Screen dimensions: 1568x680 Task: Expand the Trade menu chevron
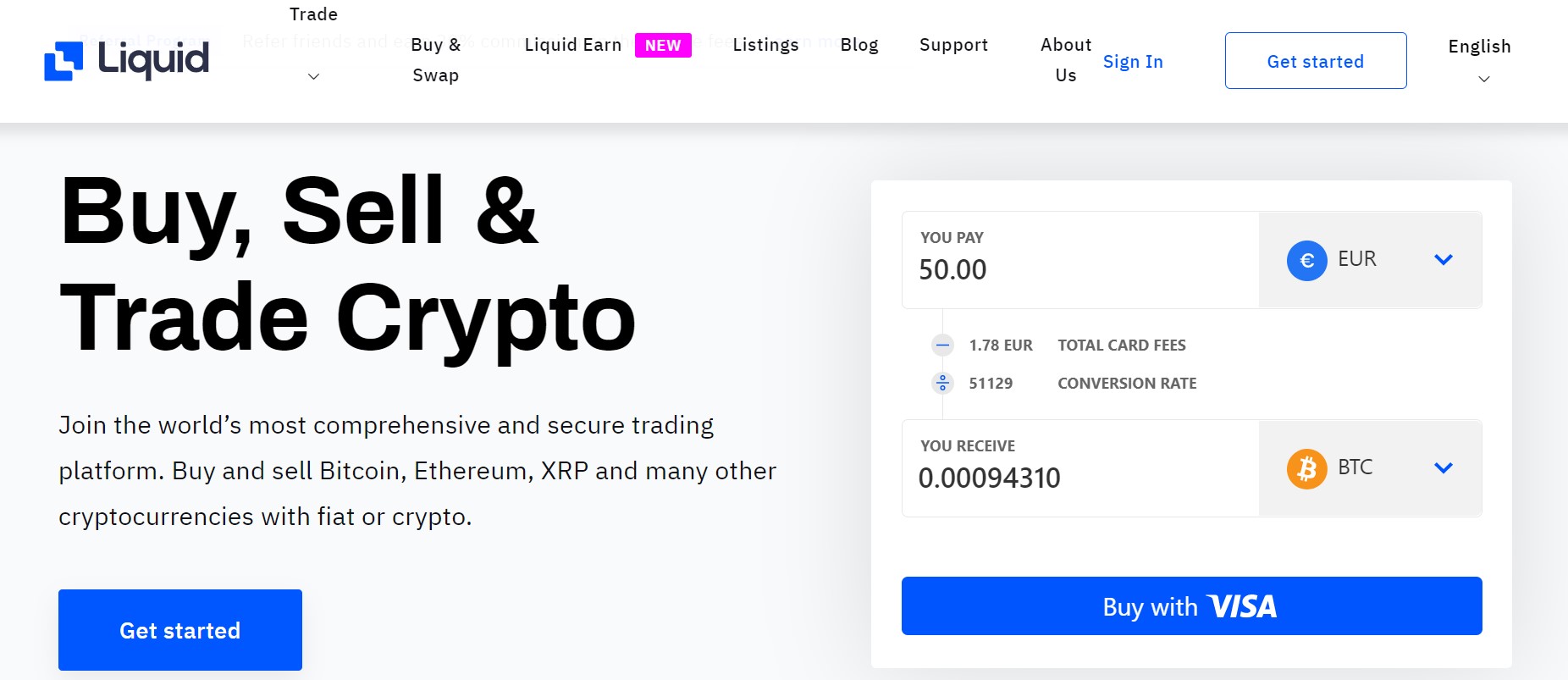[x=312, y=76]
